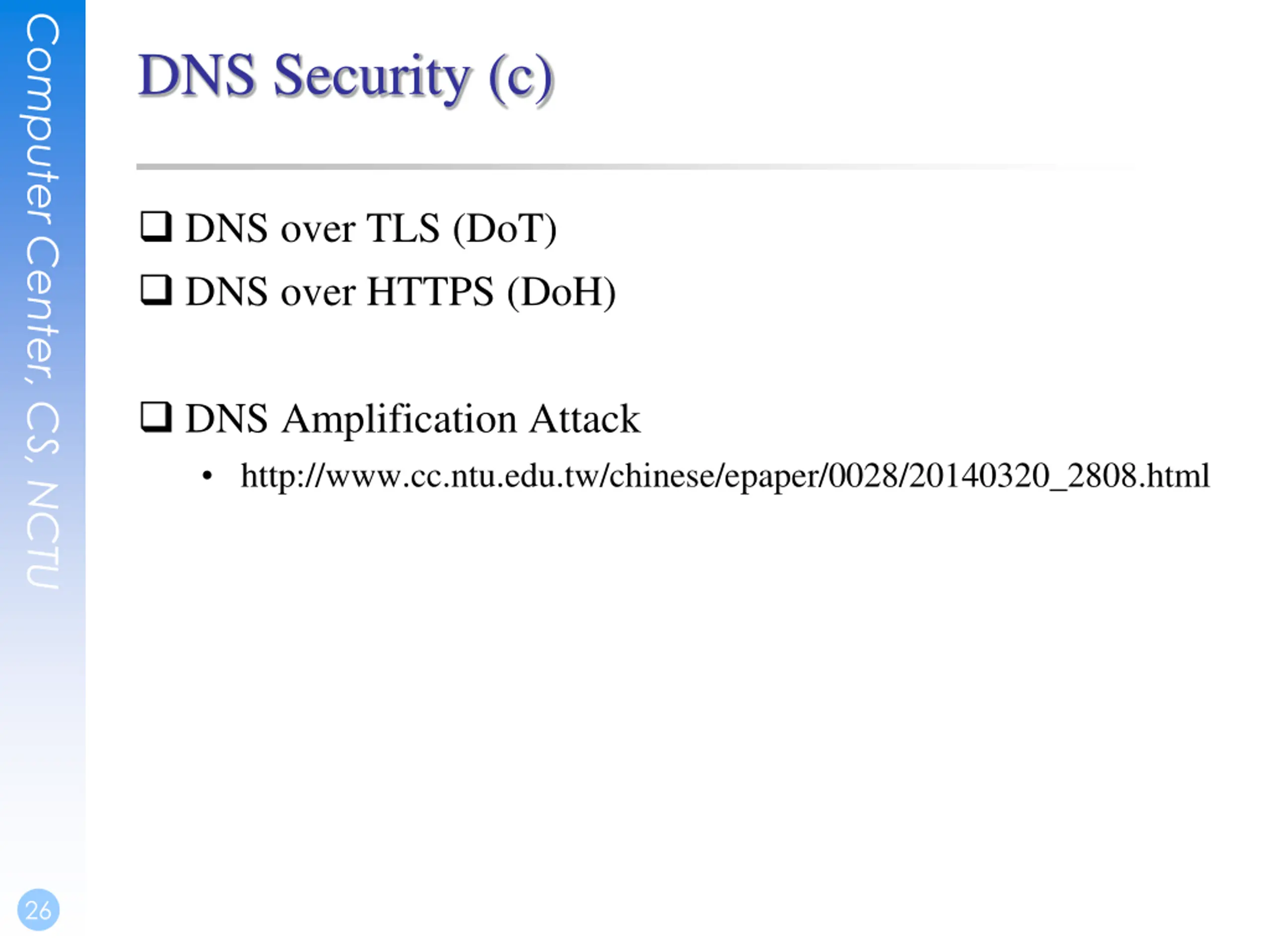Click the vertical Computer Center sidebar text

click(x=42, y=300)
